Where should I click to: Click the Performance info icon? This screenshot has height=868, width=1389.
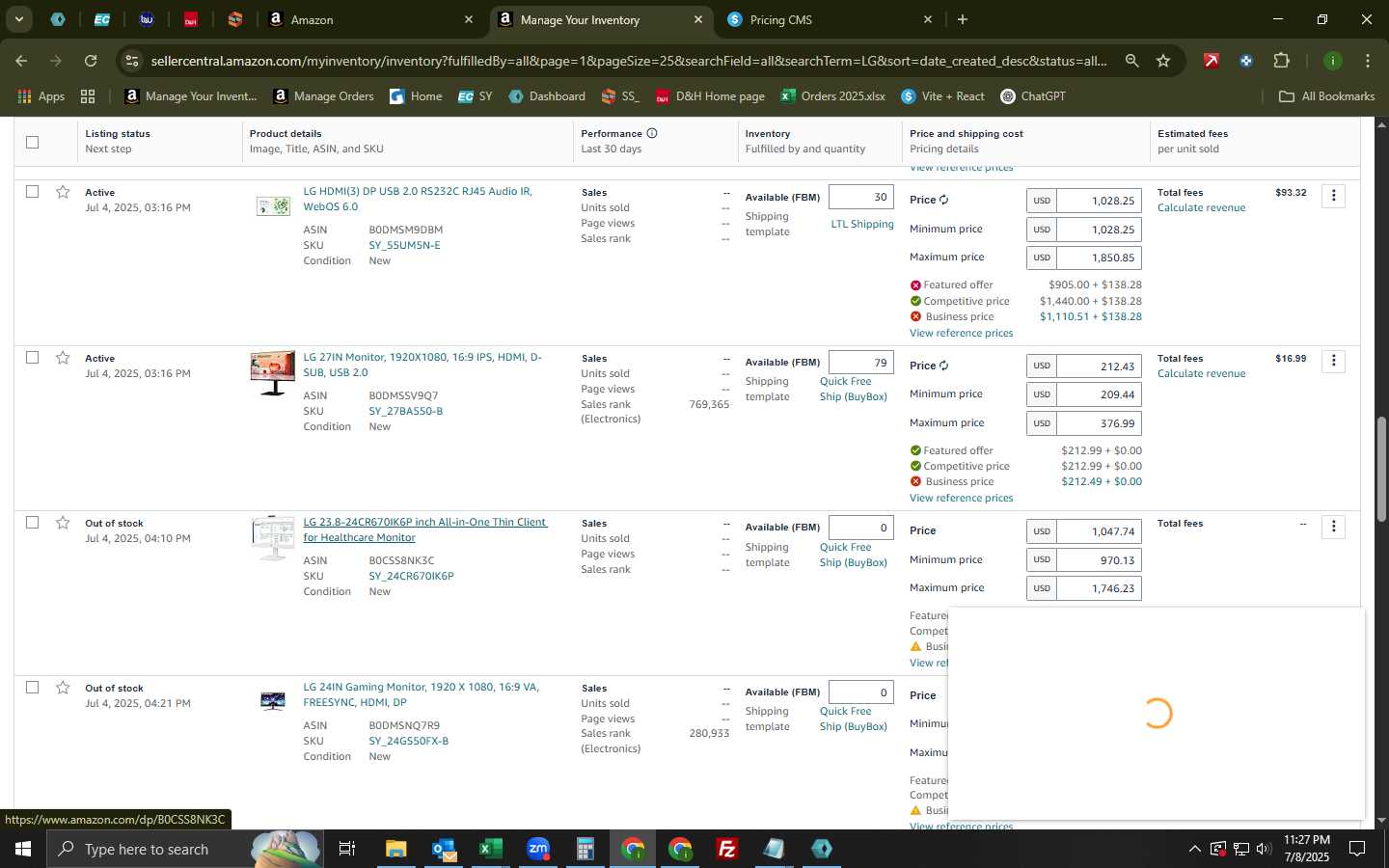pyautogui.click(x=652, y=133)
